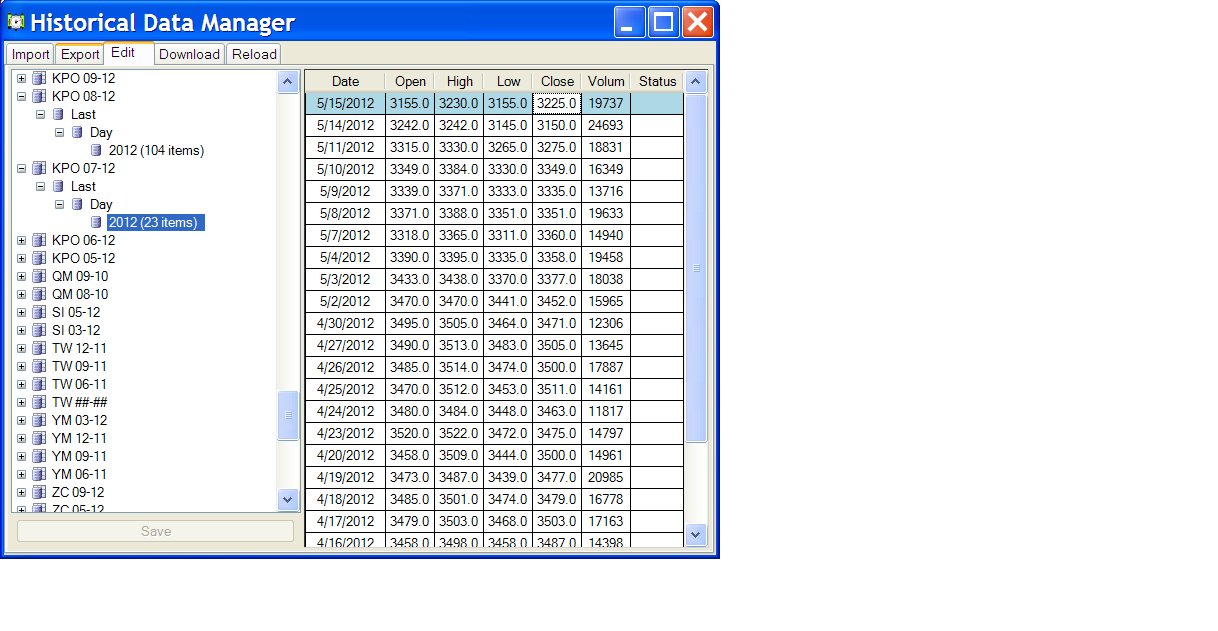Click the 4/30/2012 date cell
Screen dimensions: 1218x631
click(x=345, y=323)
